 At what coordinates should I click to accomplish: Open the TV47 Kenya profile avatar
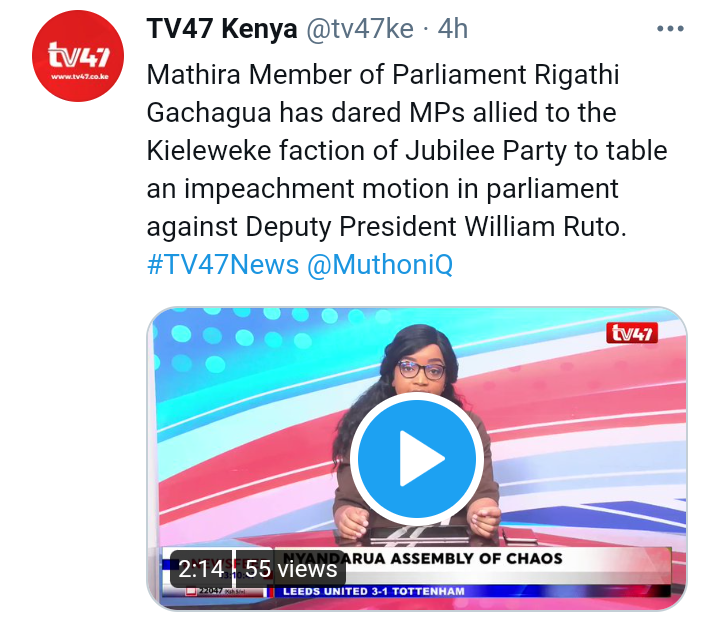78,56
